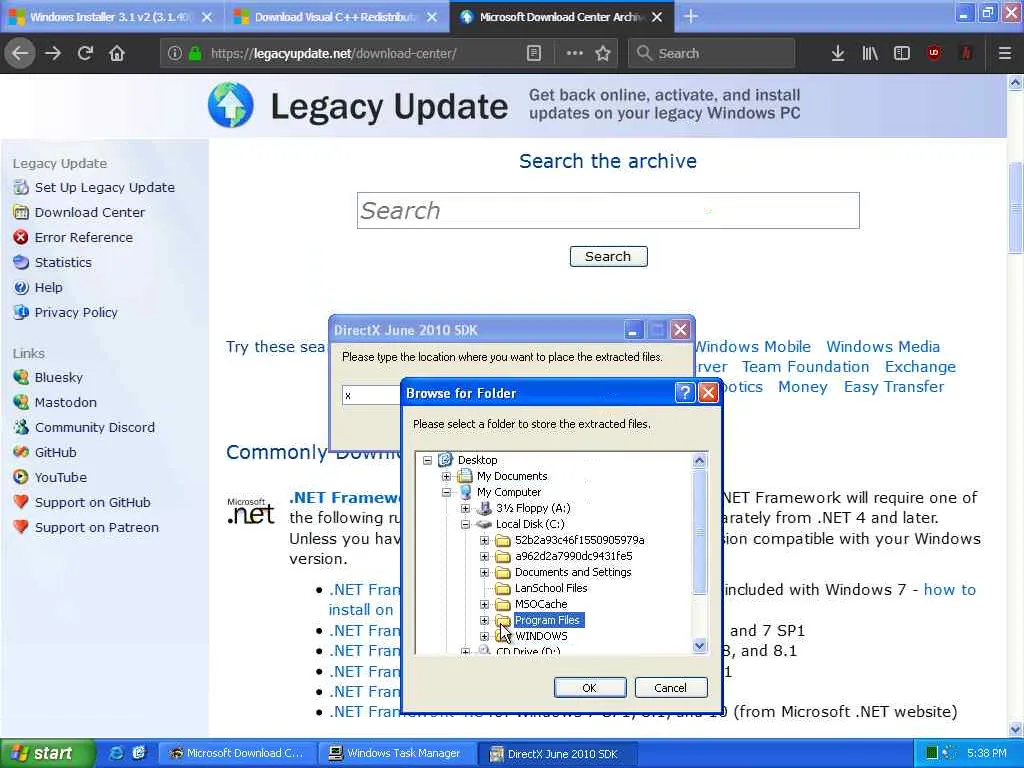Expand the 3½ Floppy (A:) node
This screenshot has height=768, width=1024.
465,508
